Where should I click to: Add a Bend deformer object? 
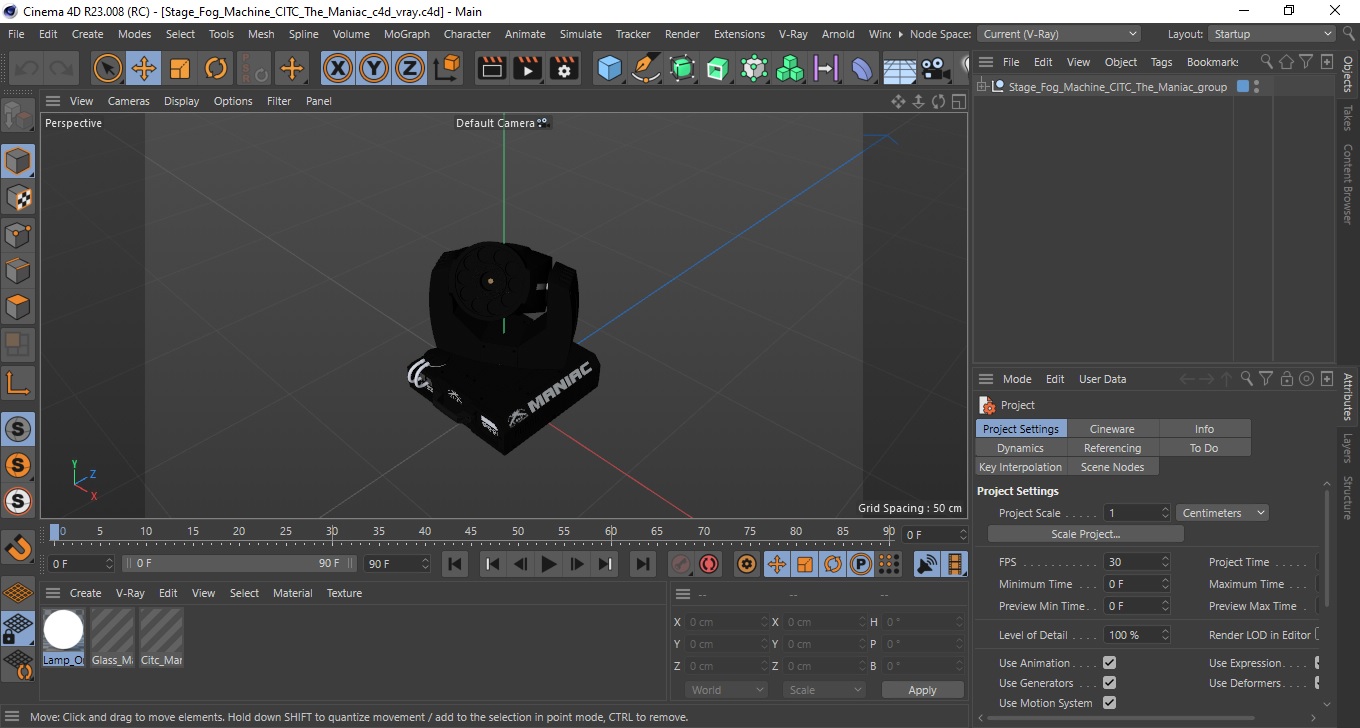point(862,68)
